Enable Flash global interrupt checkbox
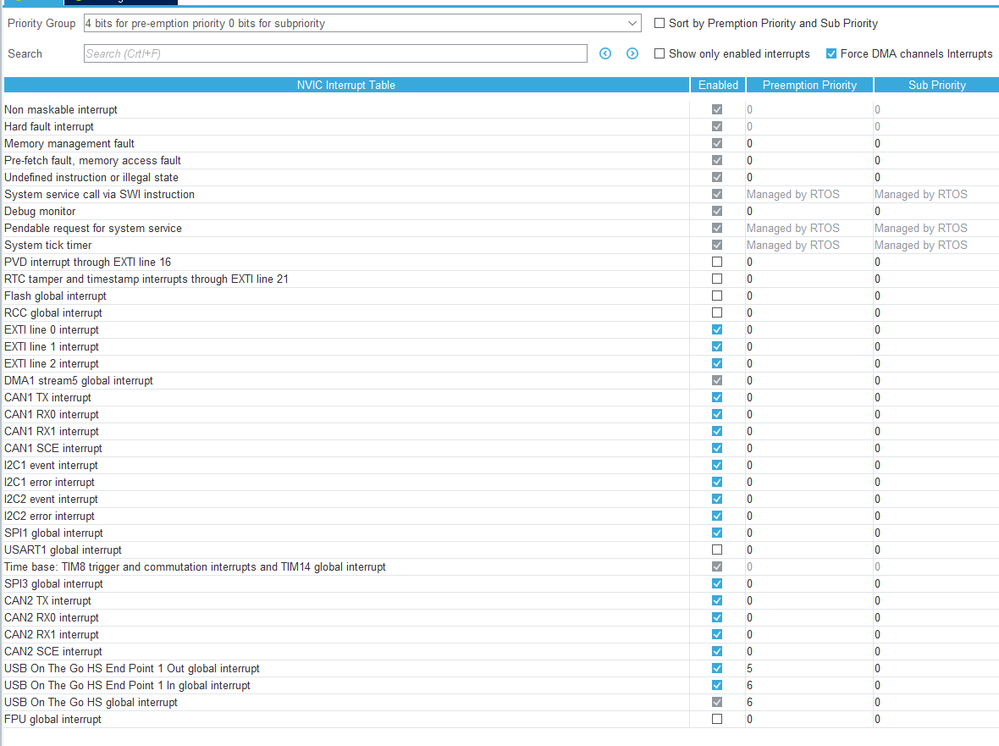The width and height of the screenshot is (999, 746). point(717,296)
